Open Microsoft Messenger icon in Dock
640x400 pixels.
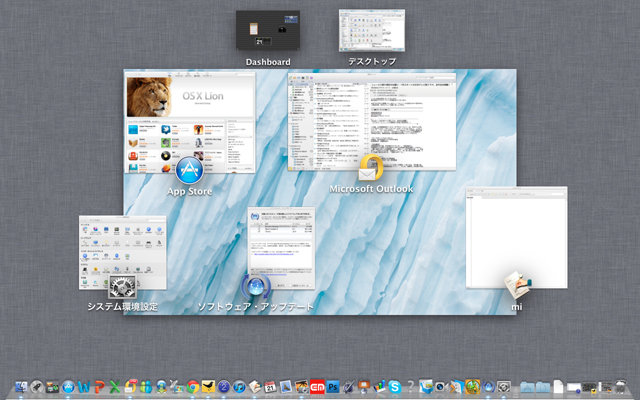146,387
